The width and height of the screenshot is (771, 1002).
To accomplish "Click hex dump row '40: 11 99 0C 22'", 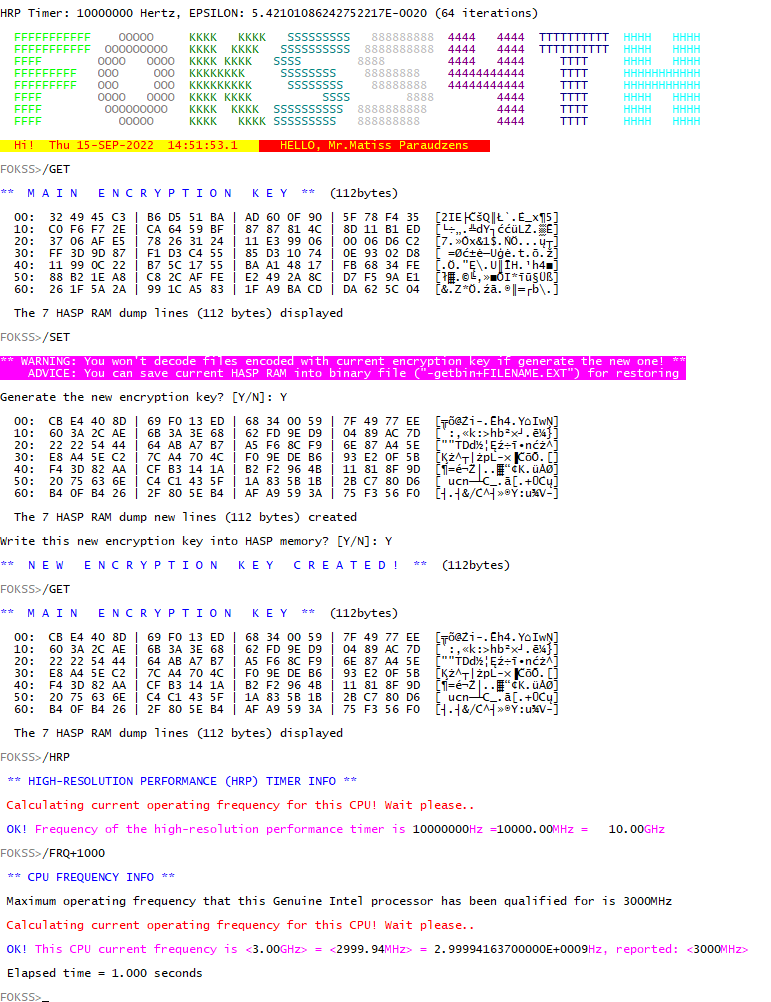I will [286, 265].
